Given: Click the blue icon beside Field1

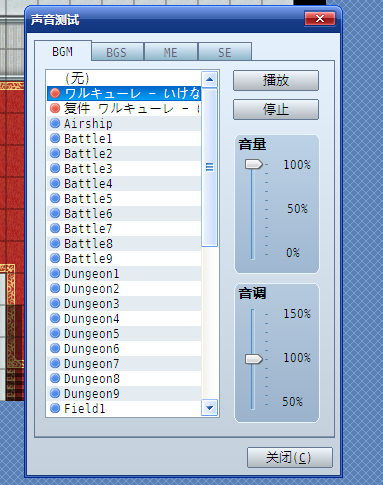Looking at the screenshot, I should (x=55, y=408).
